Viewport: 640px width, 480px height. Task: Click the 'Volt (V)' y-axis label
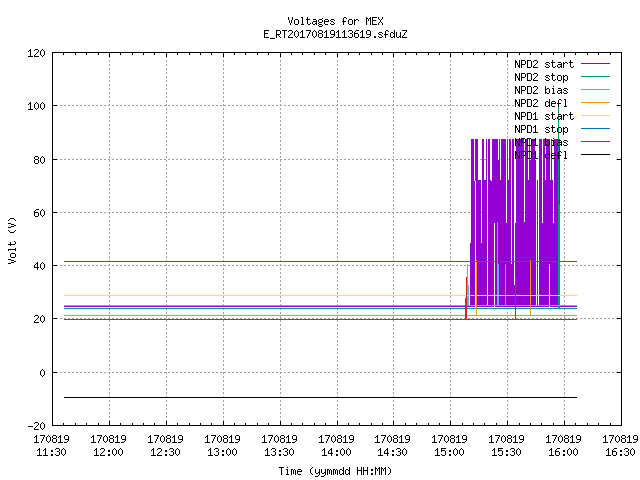(x=12, y=240)
